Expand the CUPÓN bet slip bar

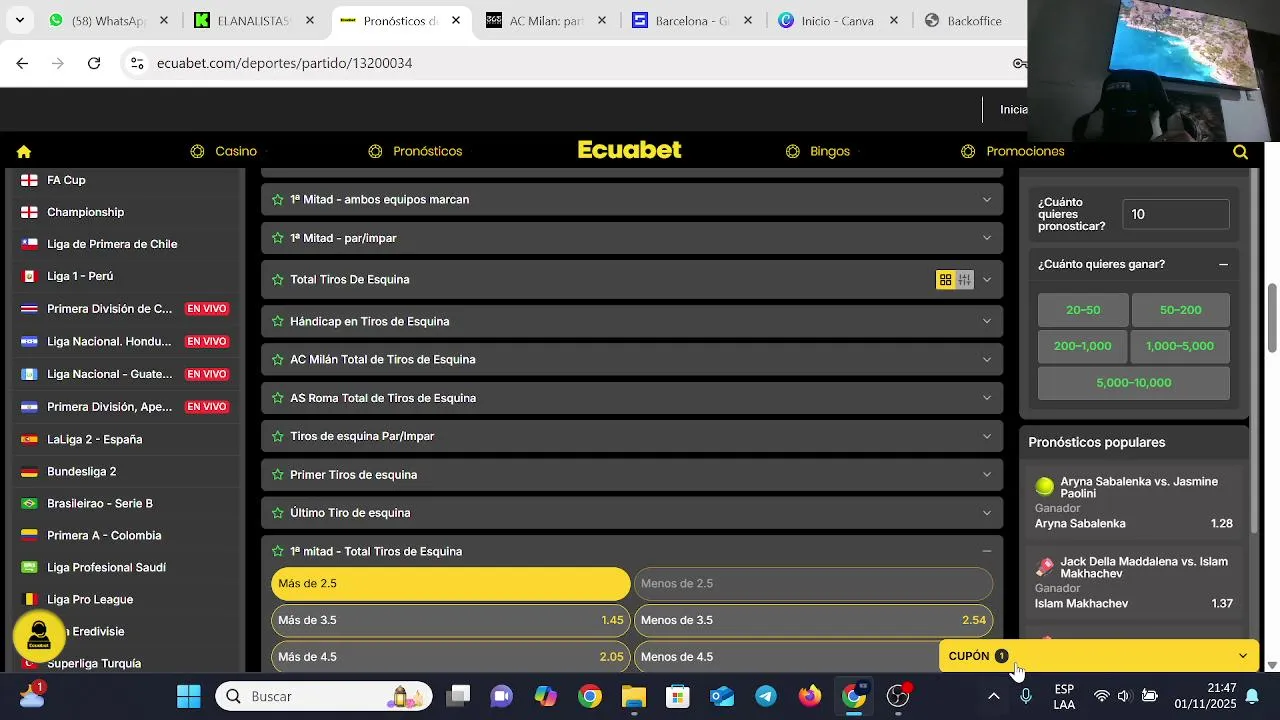coord(1099,657)
